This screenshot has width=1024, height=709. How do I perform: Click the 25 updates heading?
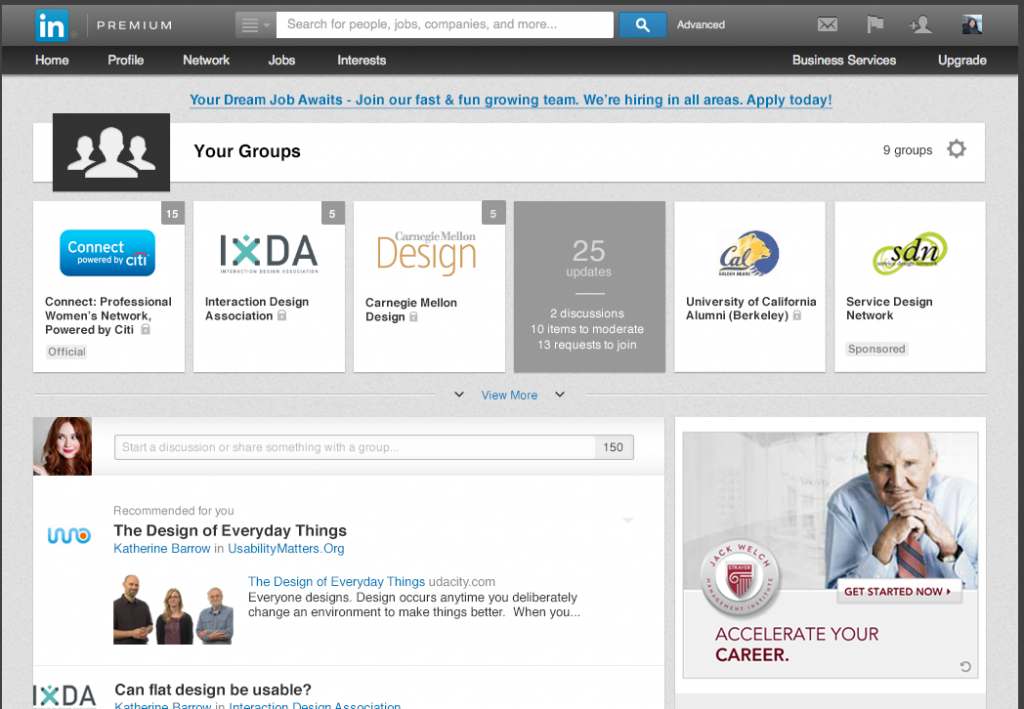589,257
